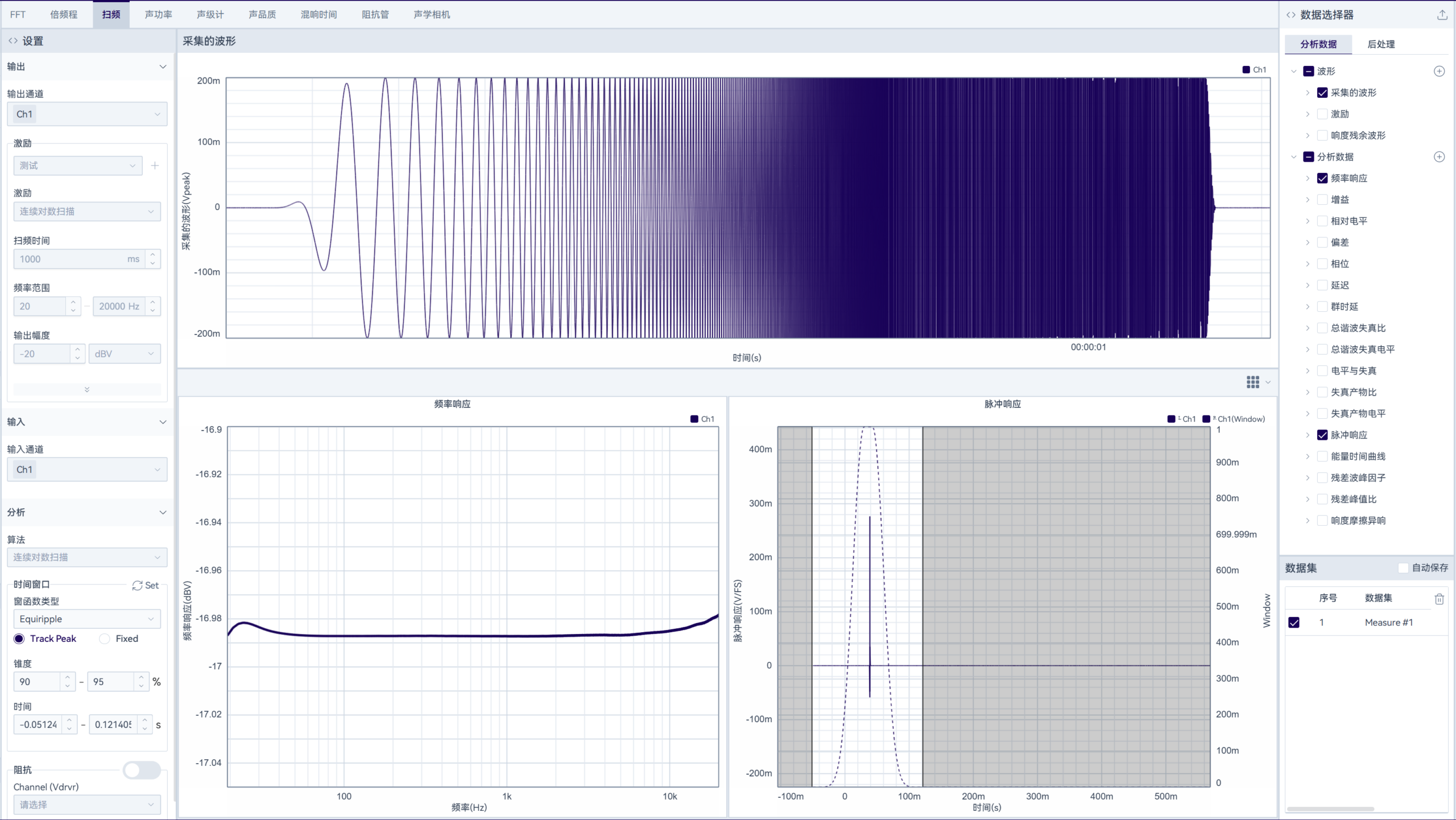1456x820 pixels.
Task: Click trash icon in dataset table header
Action: (x=1439, y=599)
